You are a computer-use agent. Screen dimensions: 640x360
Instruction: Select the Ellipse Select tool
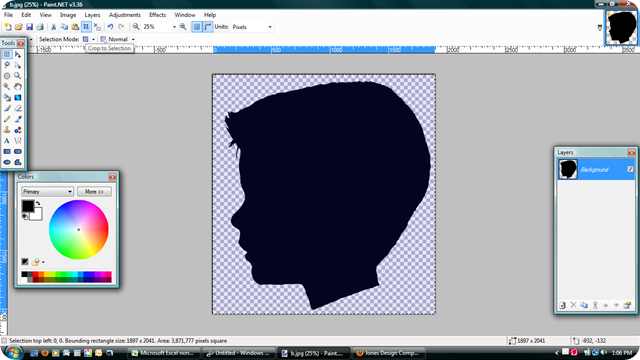click(x=7, y=76)
